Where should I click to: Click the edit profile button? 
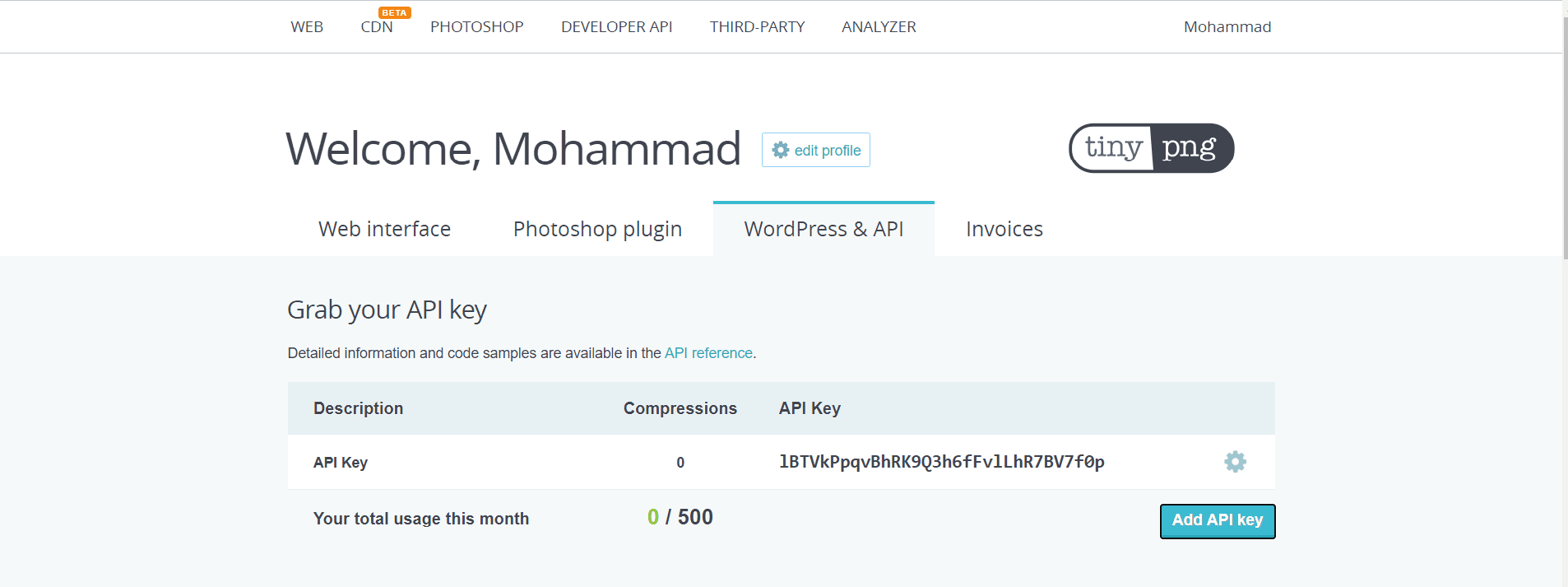[816, 150]
